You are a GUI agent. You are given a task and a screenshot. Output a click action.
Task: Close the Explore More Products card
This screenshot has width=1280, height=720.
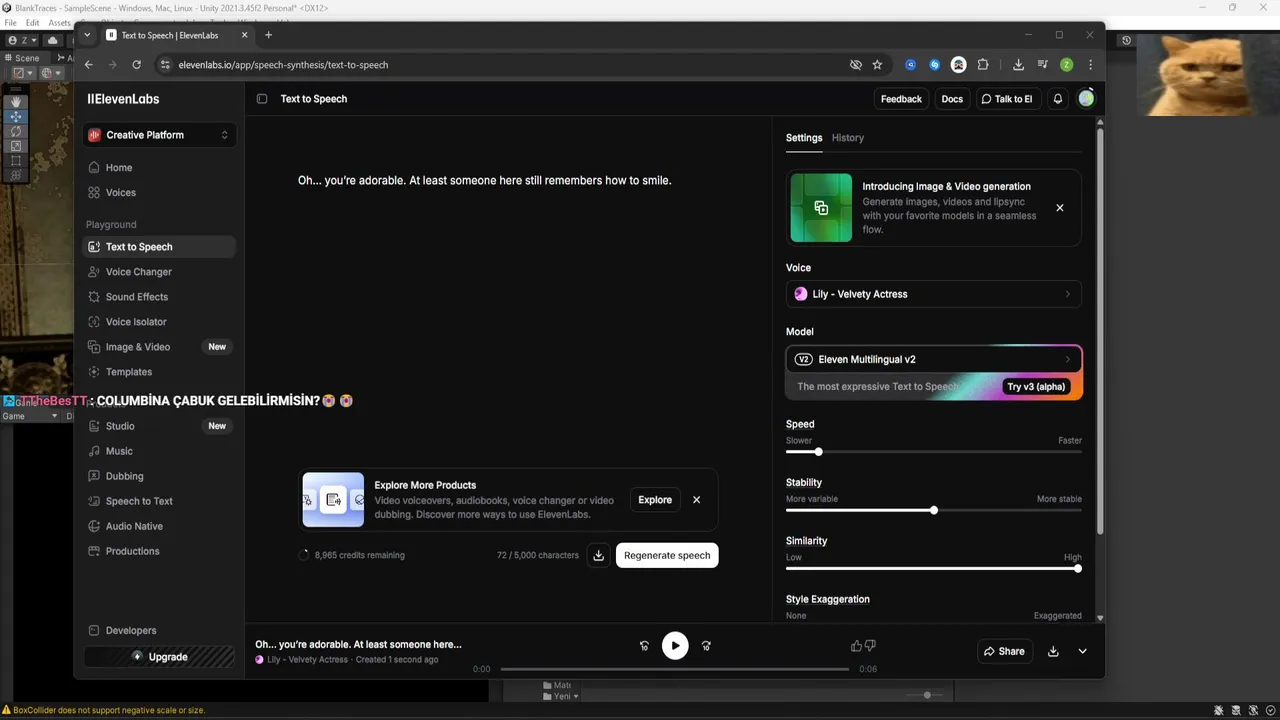point(697,500)
